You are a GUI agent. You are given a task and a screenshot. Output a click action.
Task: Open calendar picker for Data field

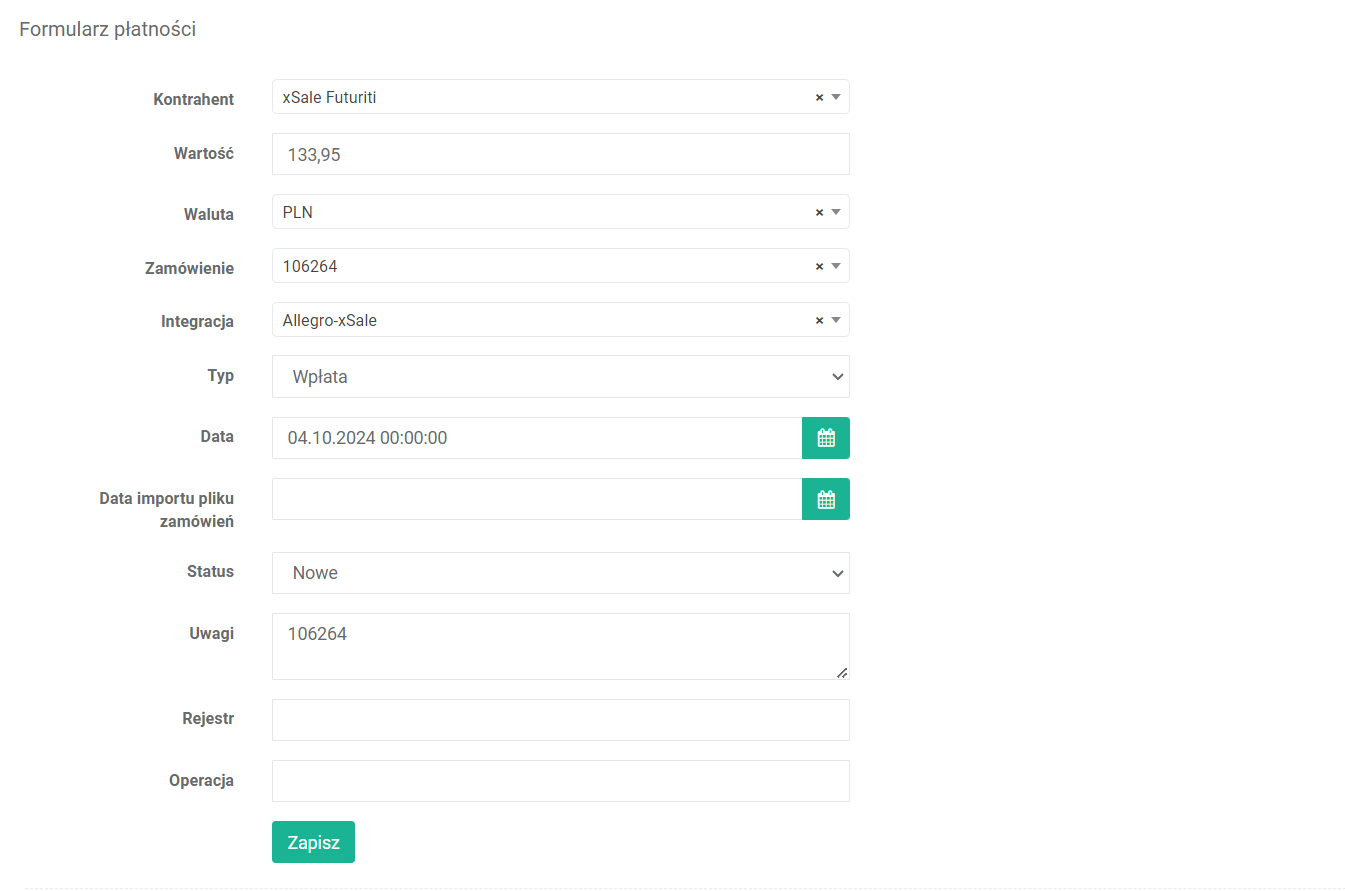(x=825, y=438)
